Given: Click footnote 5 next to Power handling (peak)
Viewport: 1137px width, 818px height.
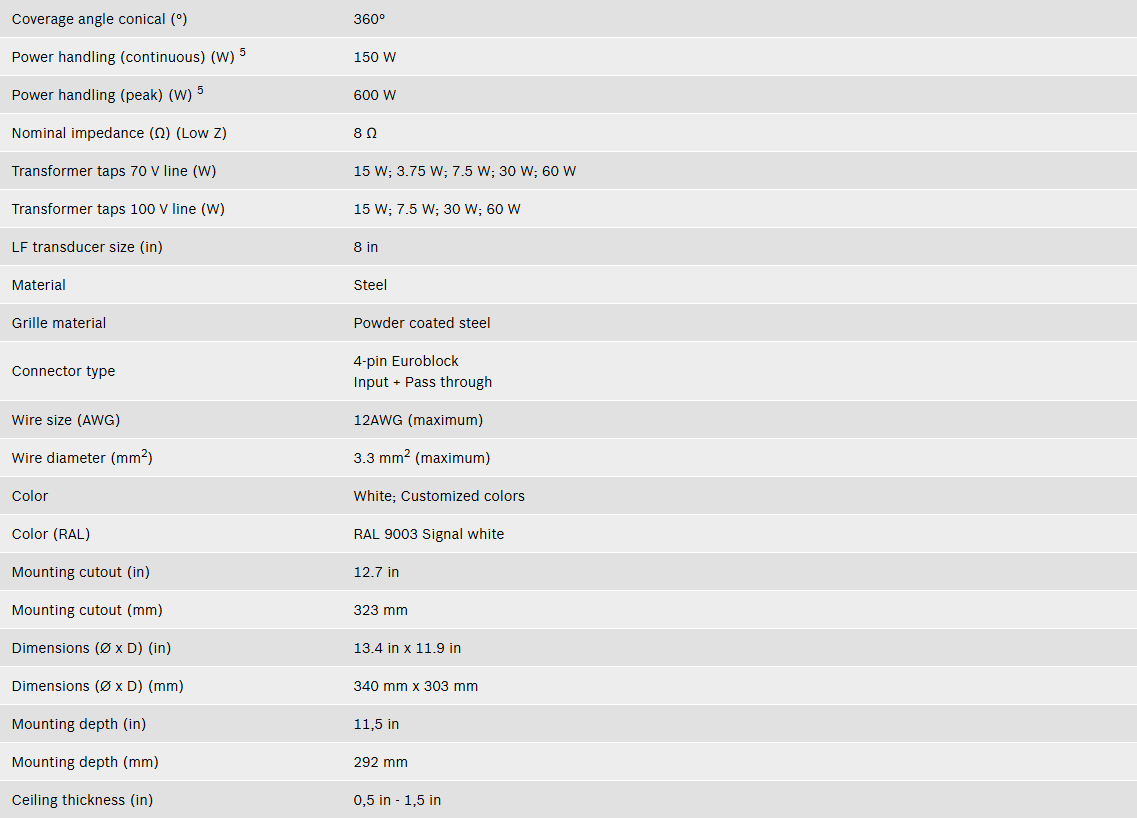Looking at the screenshot, I should pos(200,91).
